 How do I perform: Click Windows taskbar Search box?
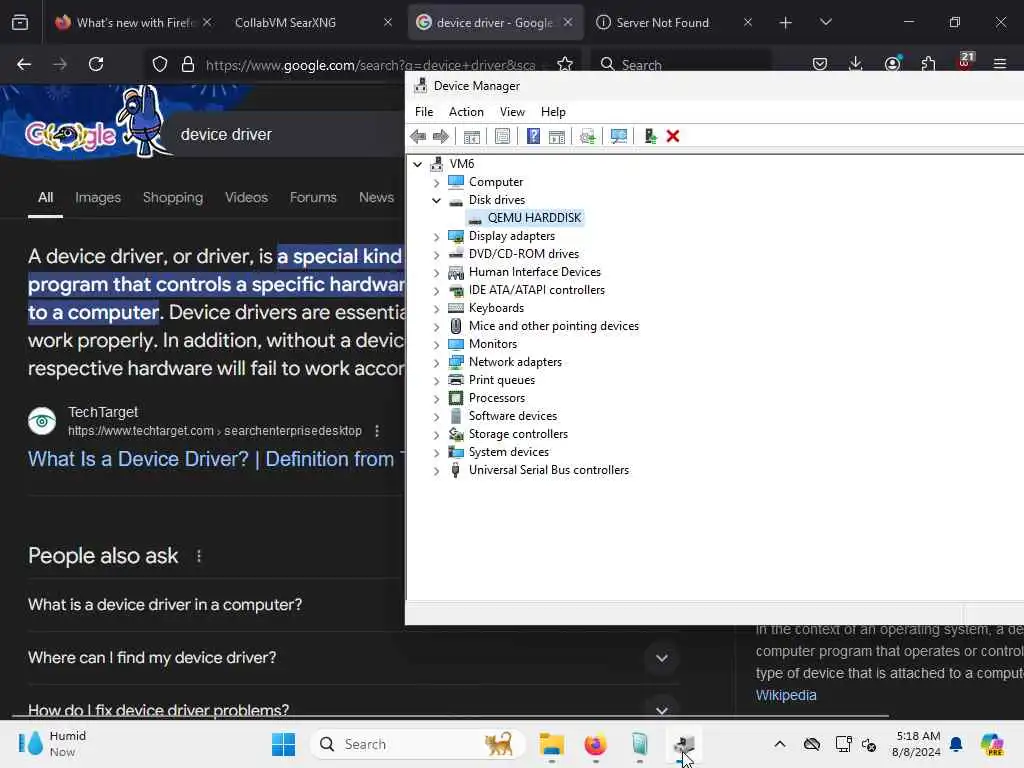tap(417, 744)
